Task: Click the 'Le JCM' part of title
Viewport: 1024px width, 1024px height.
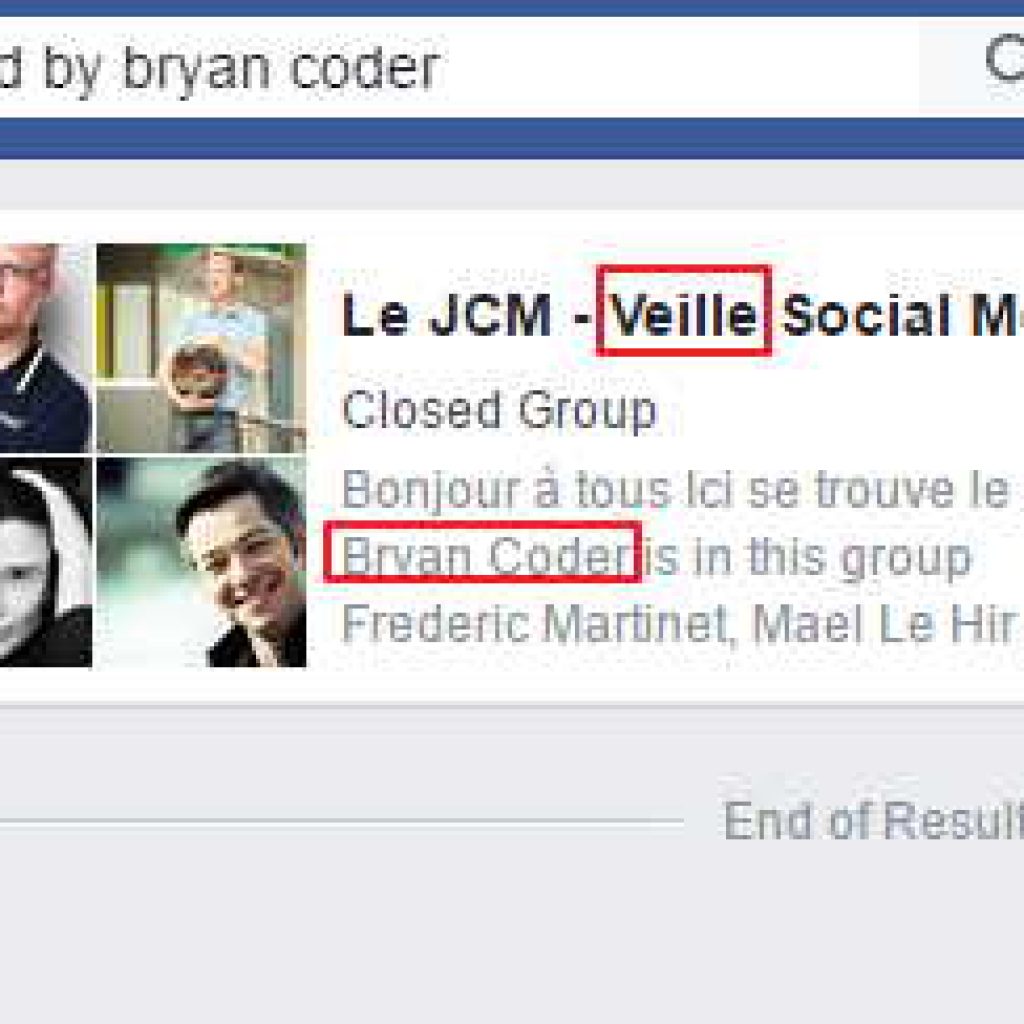Action: (x=447, y=315)
